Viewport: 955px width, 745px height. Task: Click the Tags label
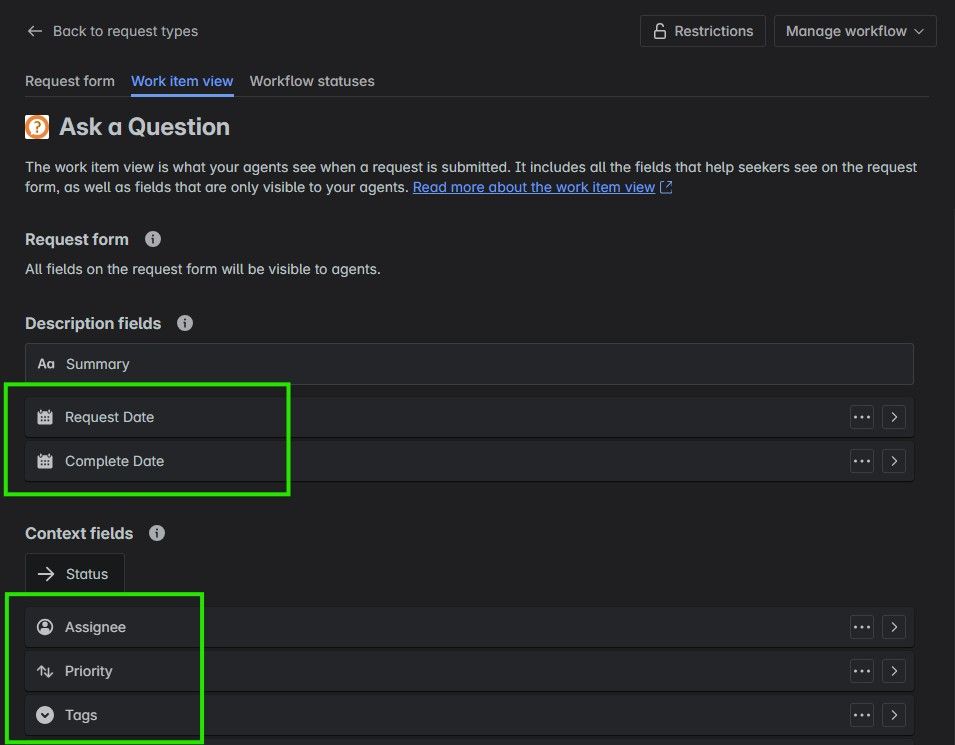[x=81, y=715]
